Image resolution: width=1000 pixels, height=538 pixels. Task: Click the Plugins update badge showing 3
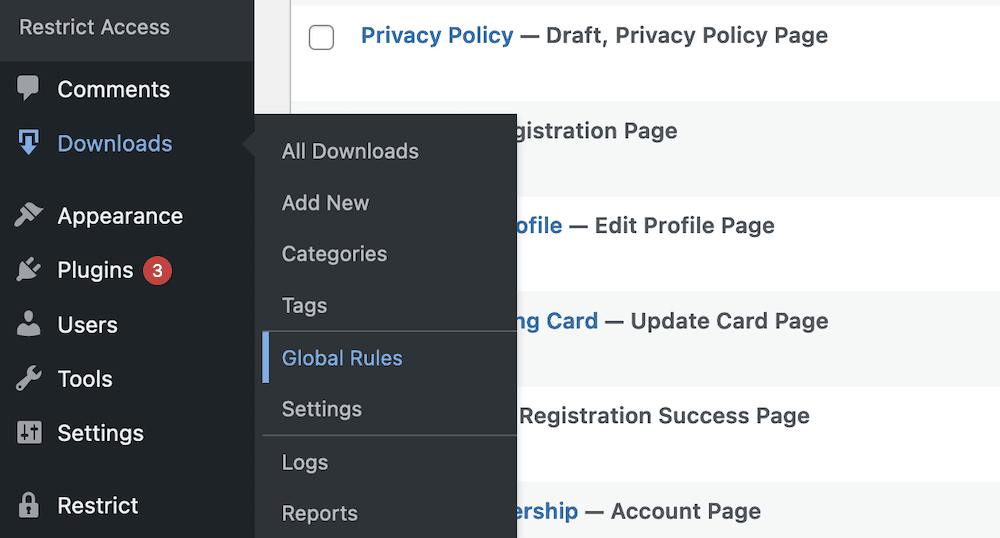tap(157, 270)
